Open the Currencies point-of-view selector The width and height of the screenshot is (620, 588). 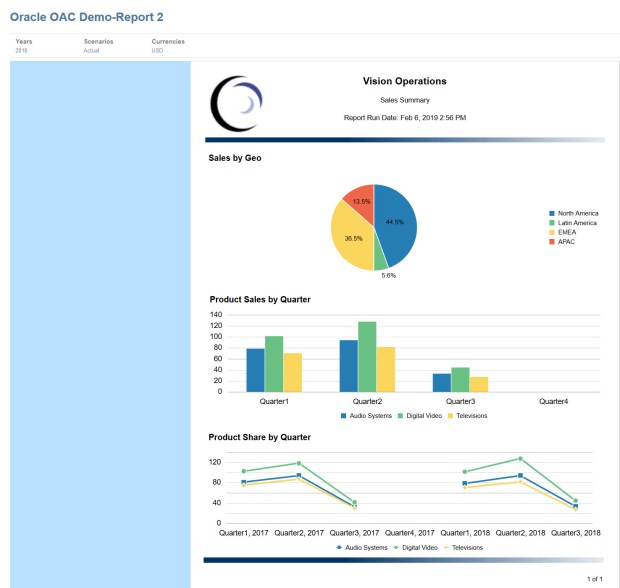168,46
